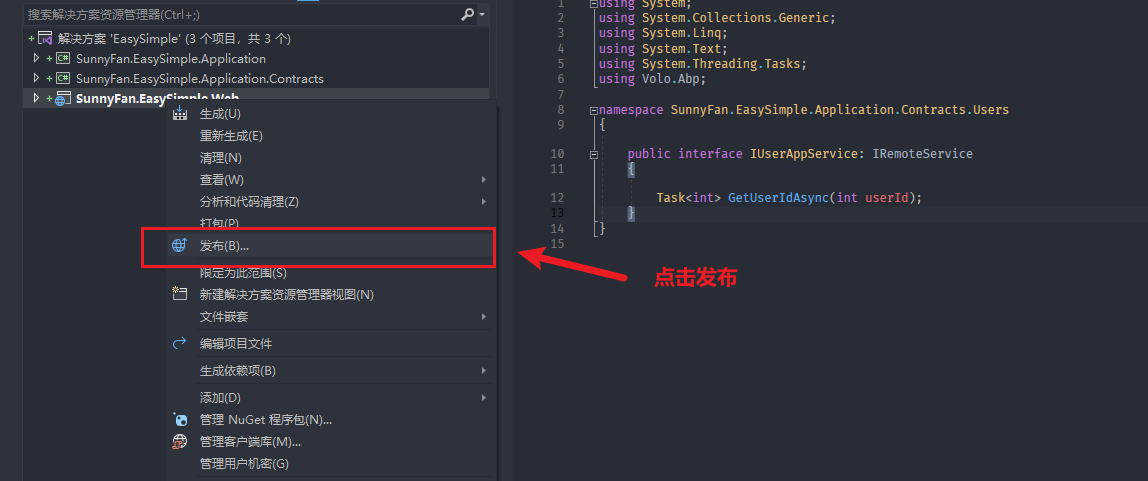Open the 分析和代码清理(Z) submenu

click(x=331, y=201)
